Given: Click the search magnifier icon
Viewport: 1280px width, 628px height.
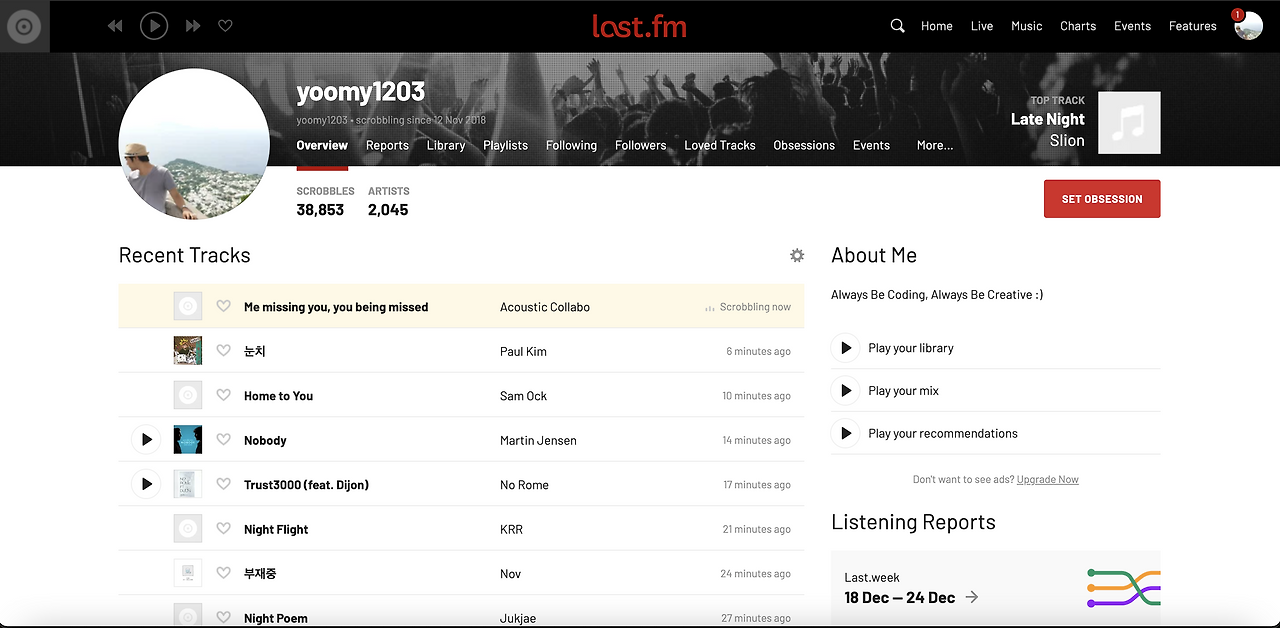Looking at the screenshot, I should (897, 26).
